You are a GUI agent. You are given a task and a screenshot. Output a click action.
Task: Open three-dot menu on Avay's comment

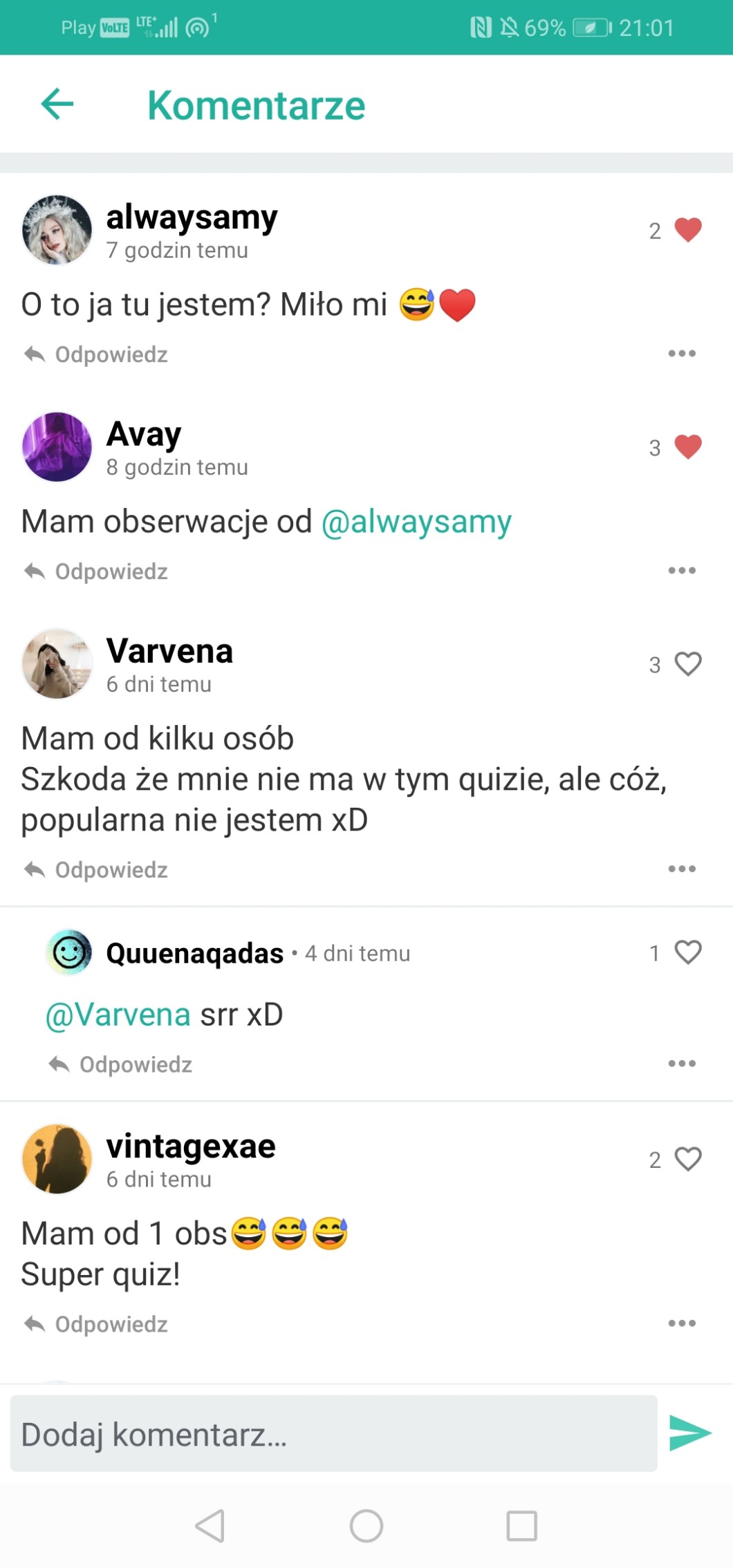(x=682, y=571)
